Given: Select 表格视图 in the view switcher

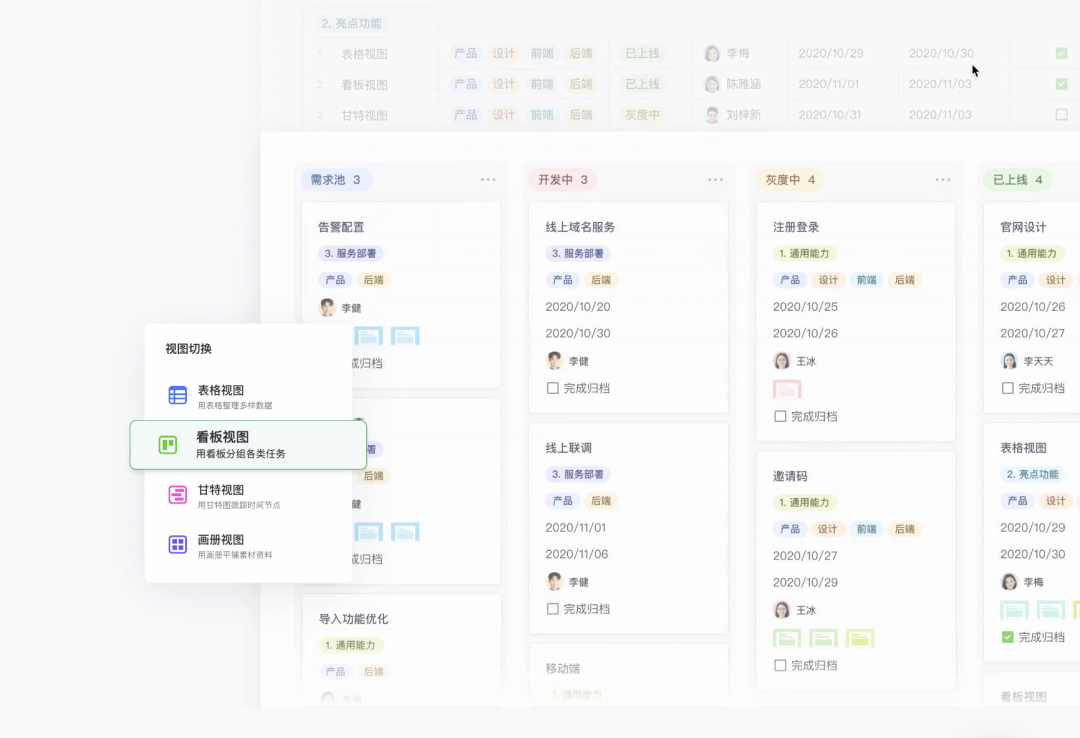Looking at the screenshot, I should click(x=248, y=396).
